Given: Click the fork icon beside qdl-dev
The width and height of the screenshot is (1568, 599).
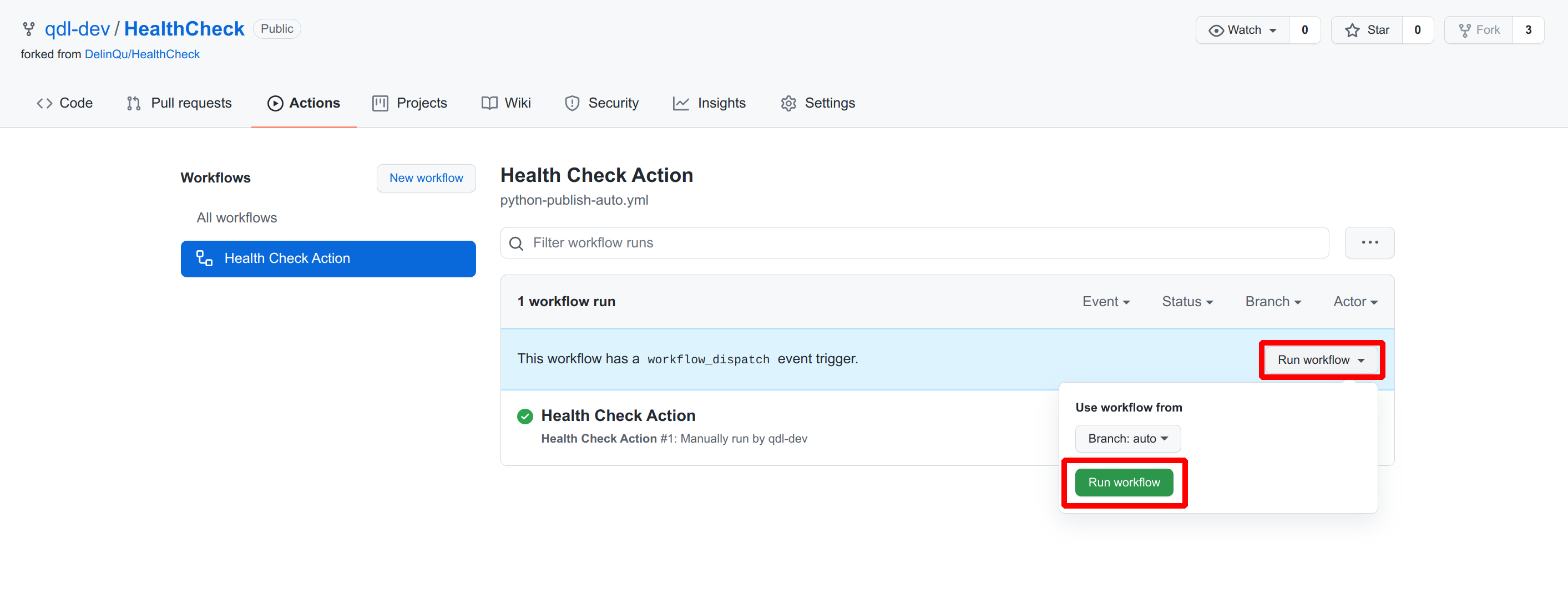Looking at the screenshot, I should (29, 29).
